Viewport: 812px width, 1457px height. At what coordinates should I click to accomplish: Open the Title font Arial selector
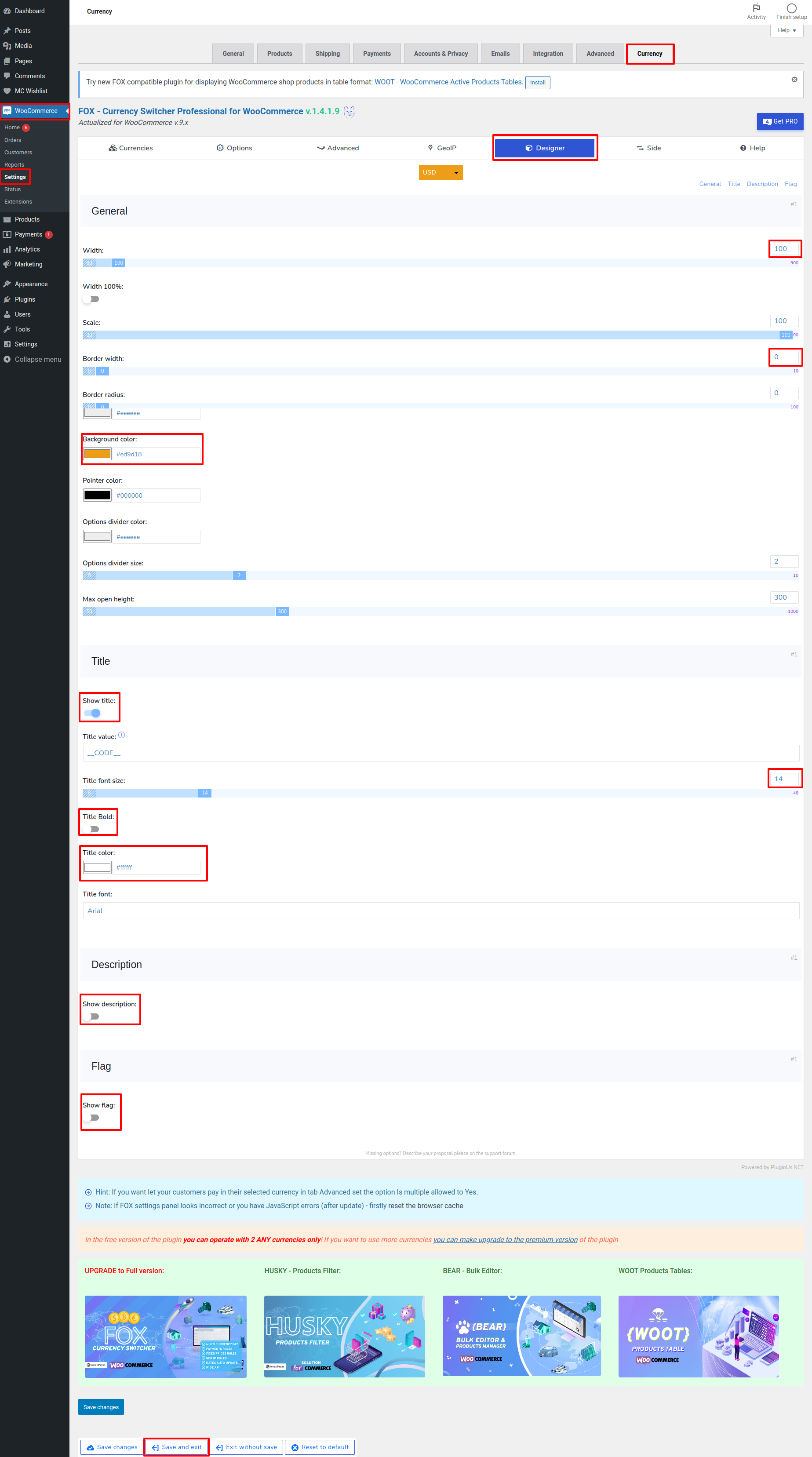[441, 911]
